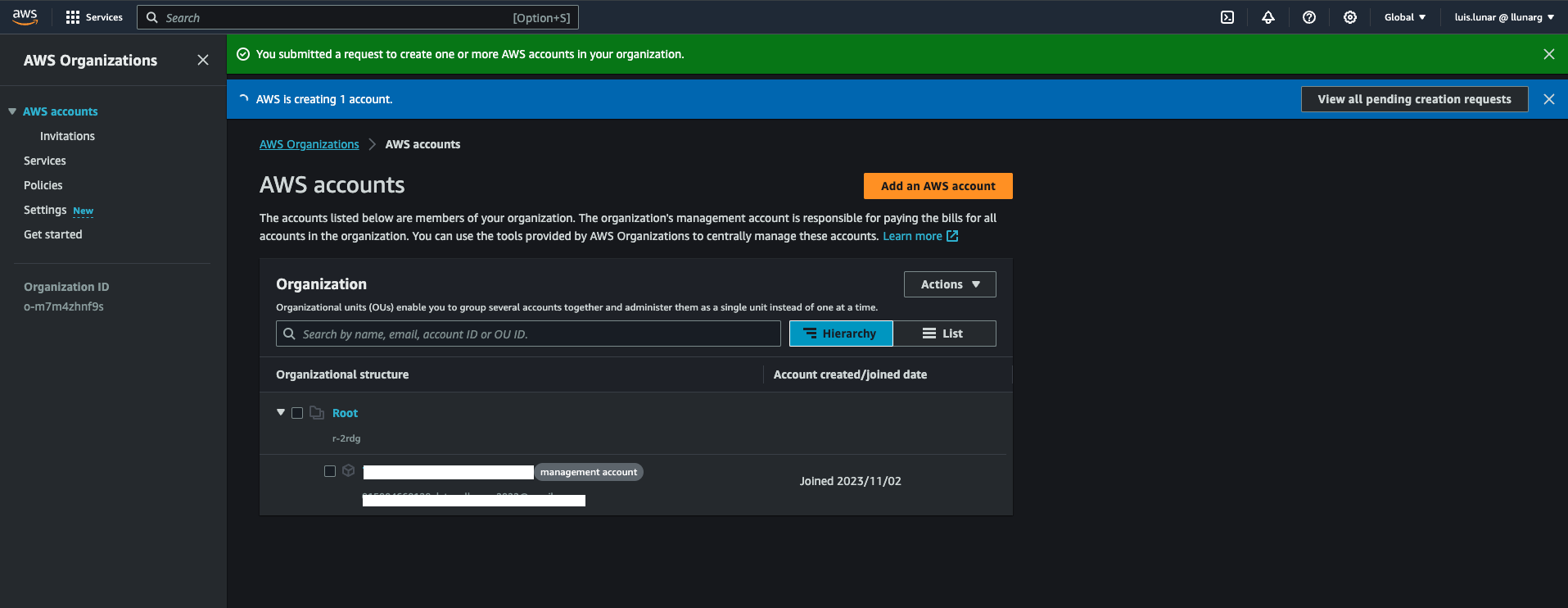Click the magnifier icon in the top search bar
Image resolution: width=1568 pixels, height=608 pixels.
(x=151, y=17)
